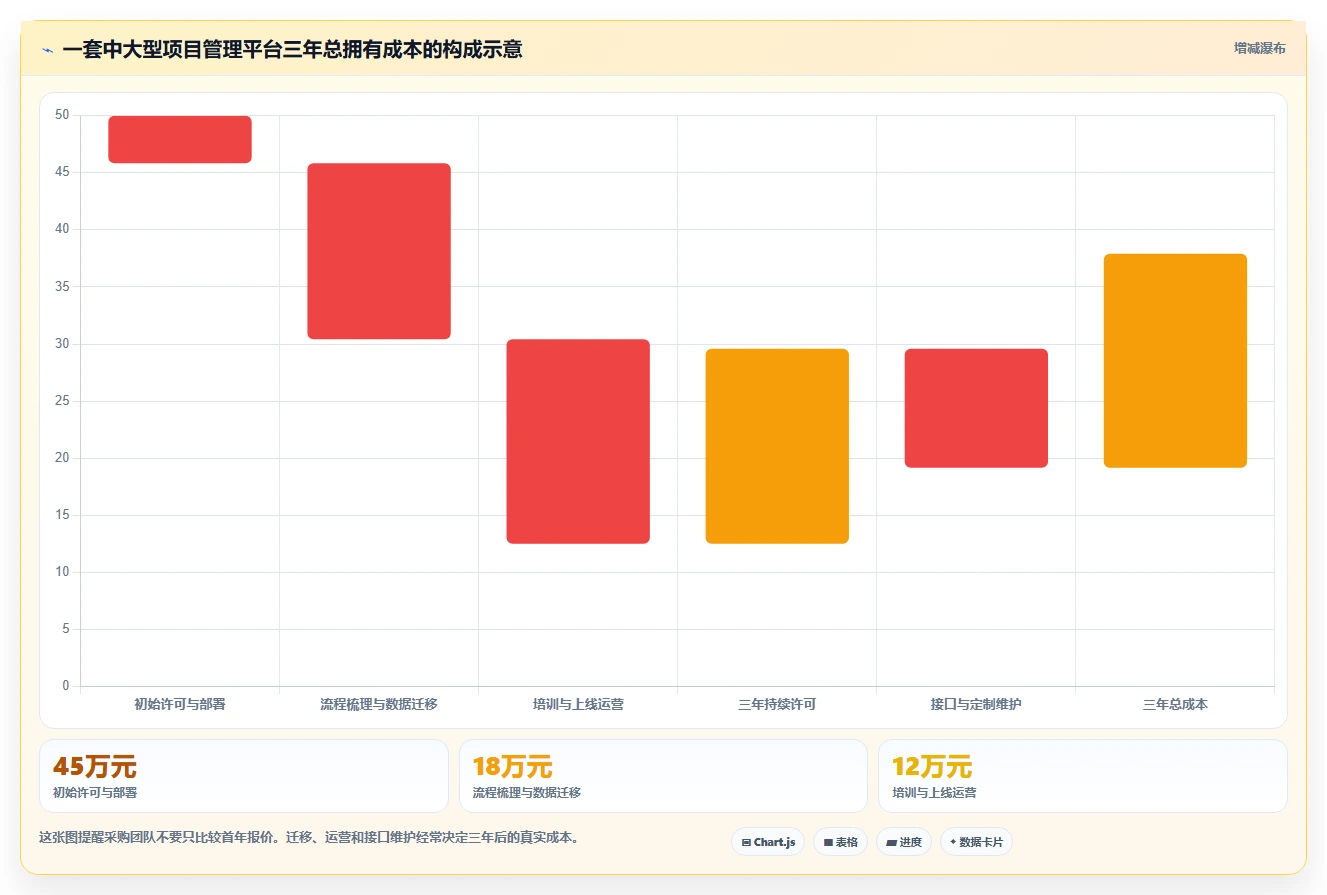Click the x-axis label 接口与定制维护
The height and width of the screenshot is (895, 1327).
coord(976,704)
